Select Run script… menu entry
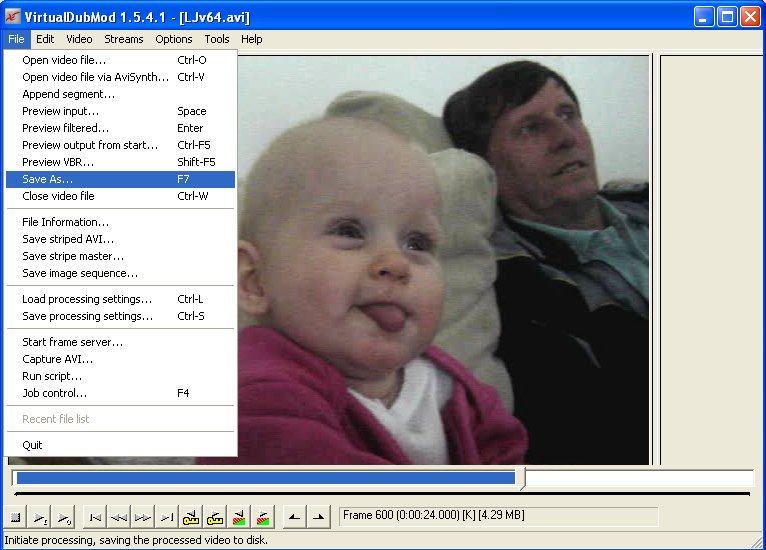Viewport: 766px width, 550px height. tap(120, 377)
